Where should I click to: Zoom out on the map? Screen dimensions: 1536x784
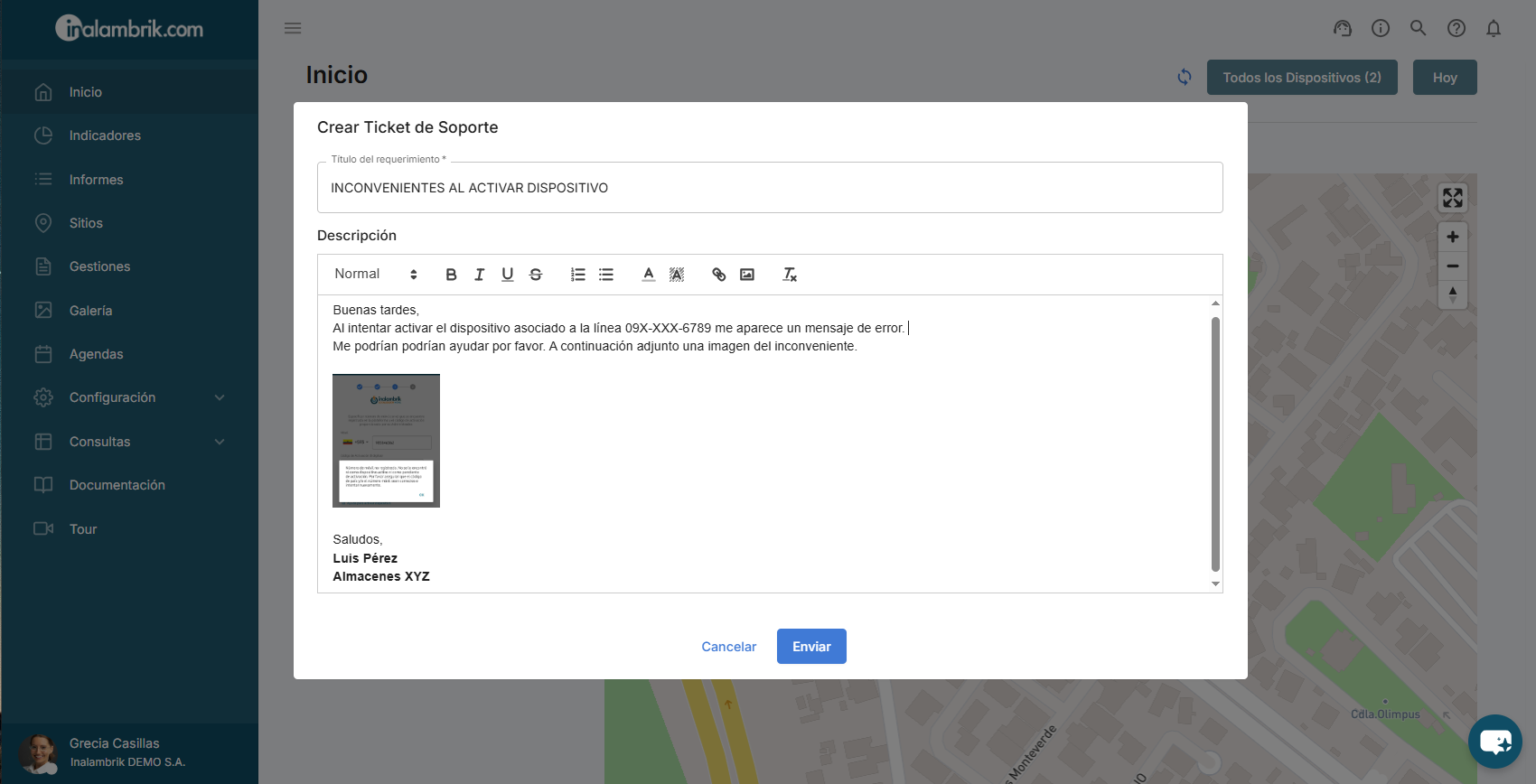pos(1453,266)
